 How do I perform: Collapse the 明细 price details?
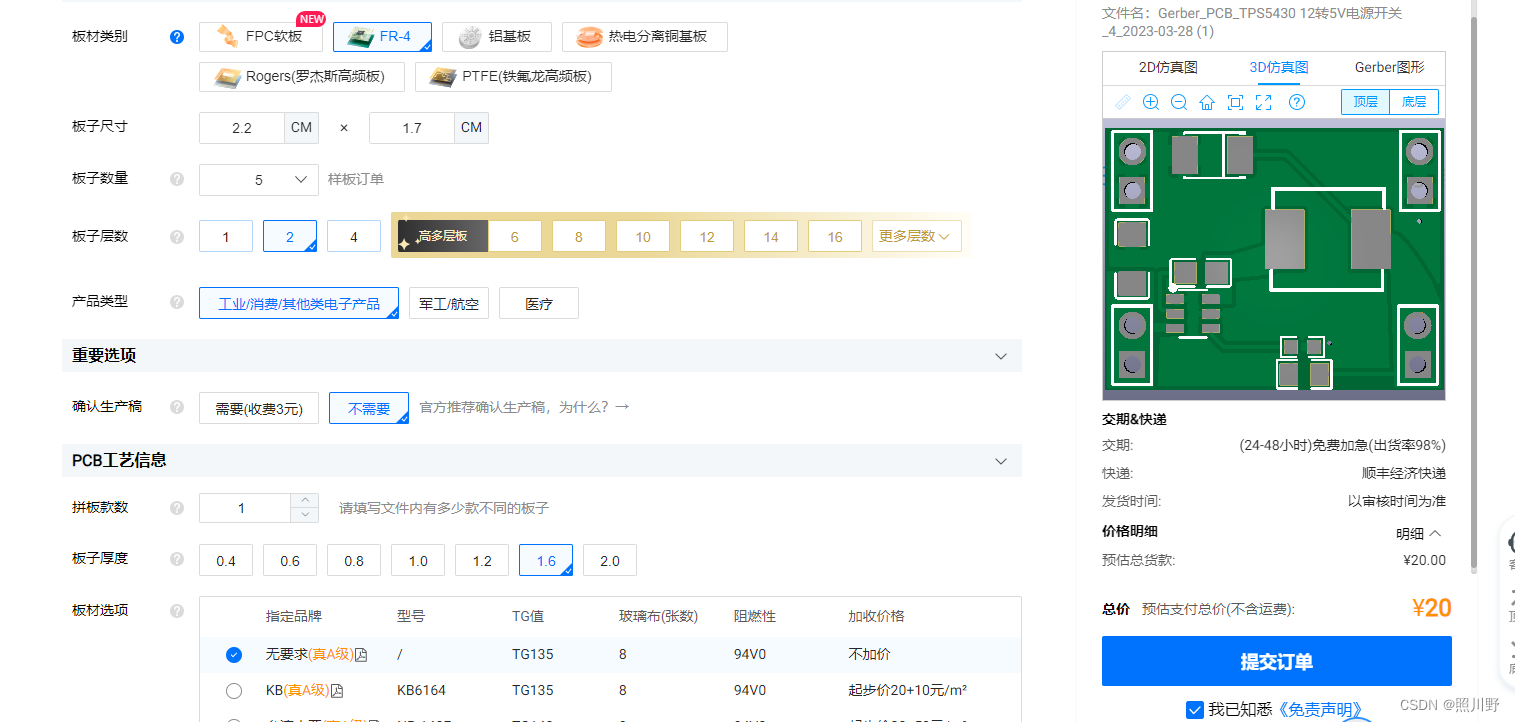[1419, 534]
